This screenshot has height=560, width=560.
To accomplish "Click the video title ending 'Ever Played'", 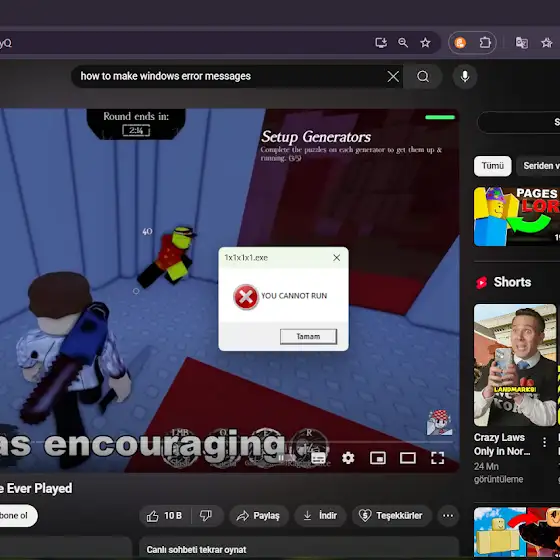I will (x=36, y=488).
